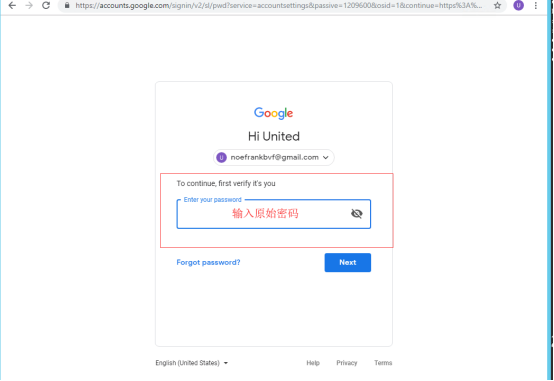Toggle password visibility with the eye icon
This screenshot has height=381, width=554.
click(x=356, y=213)
